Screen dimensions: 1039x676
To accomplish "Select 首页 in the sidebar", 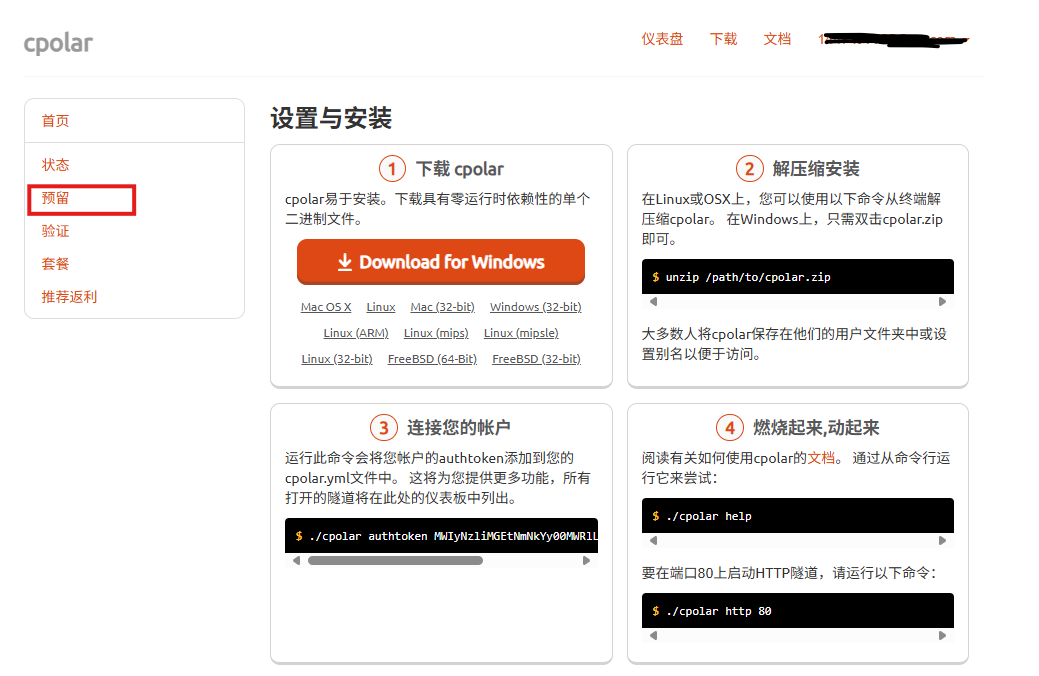I will [x=56, y=121].
